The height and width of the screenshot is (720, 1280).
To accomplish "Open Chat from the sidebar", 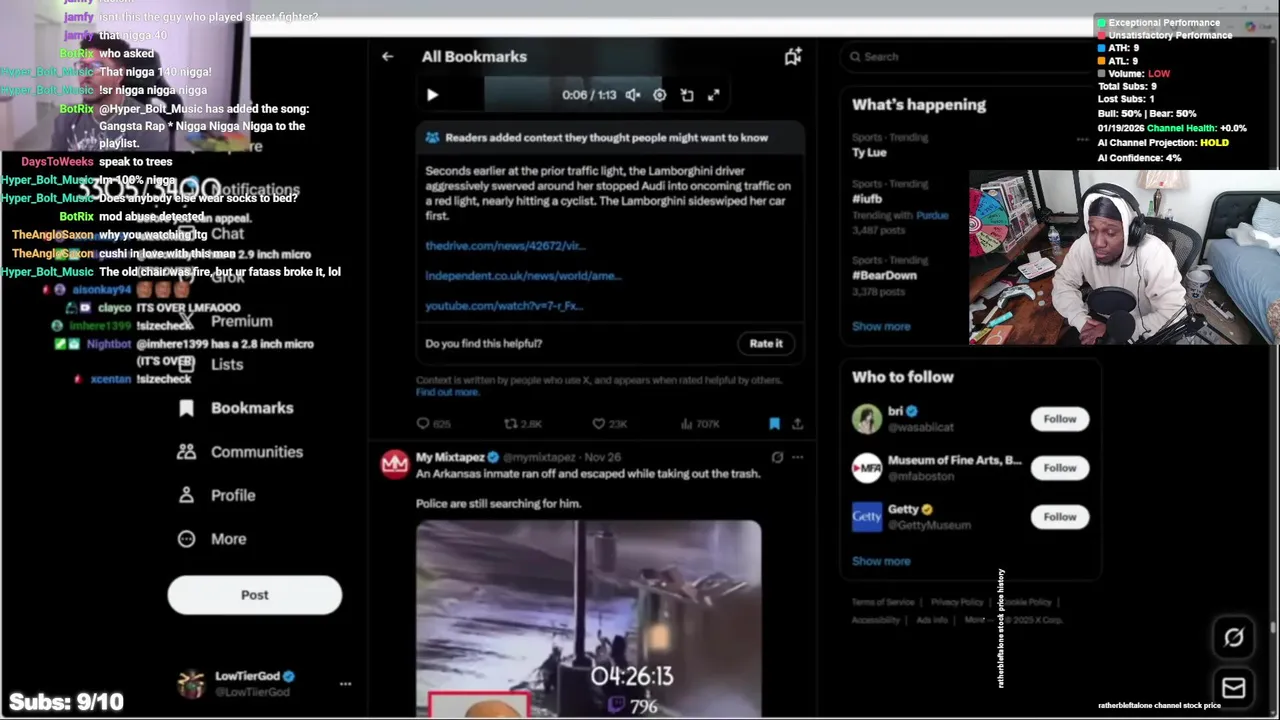I will 227,234.
